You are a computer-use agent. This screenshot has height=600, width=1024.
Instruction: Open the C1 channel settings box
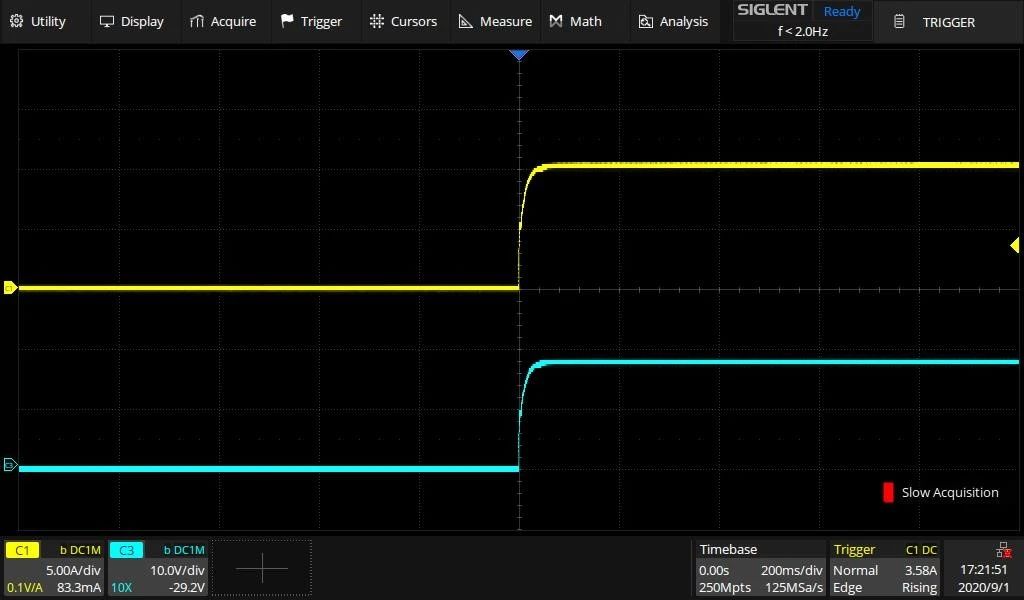point(54,568)
